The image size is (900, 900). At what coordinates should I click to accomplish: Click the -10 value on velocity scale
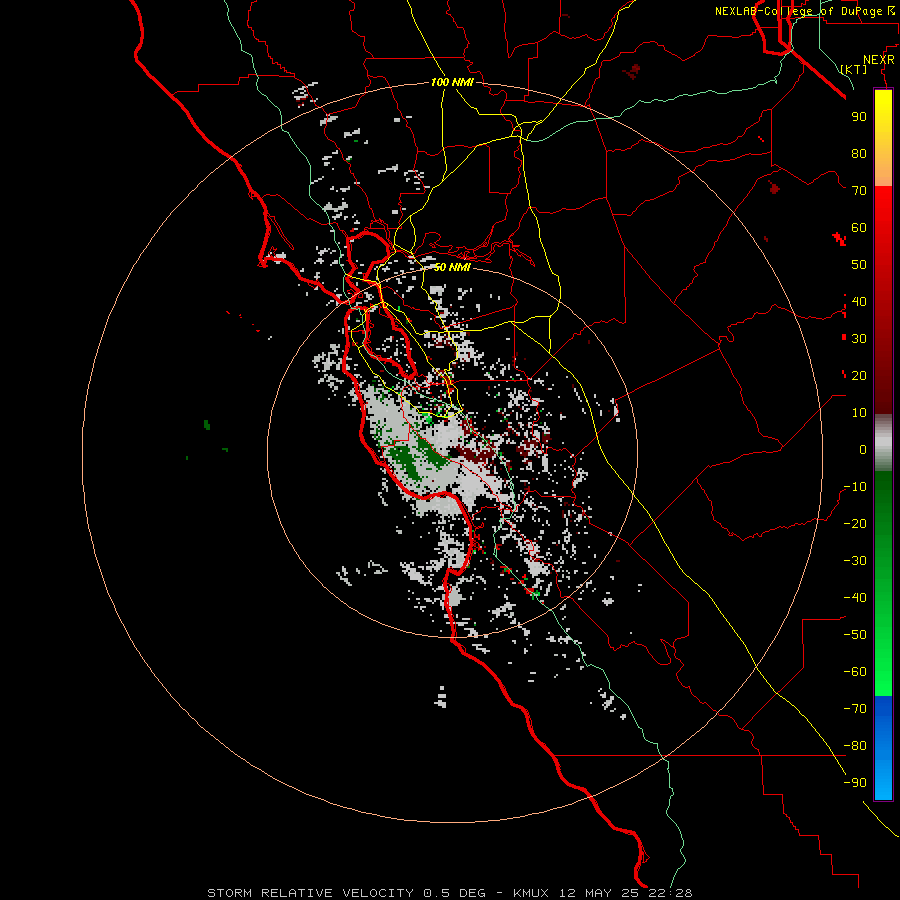pos(855,487)
